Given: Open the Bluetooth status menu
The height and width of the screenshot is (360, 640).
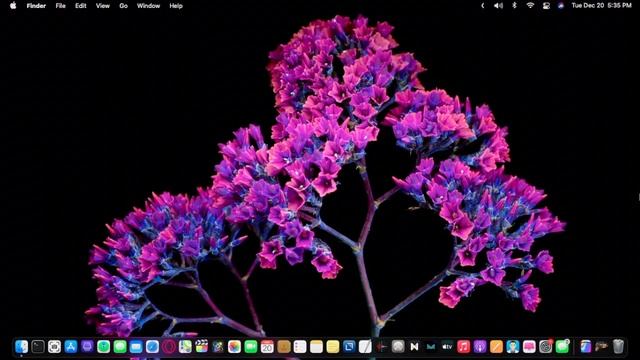Looking at the screenshot, I should [x=514, y=6].
